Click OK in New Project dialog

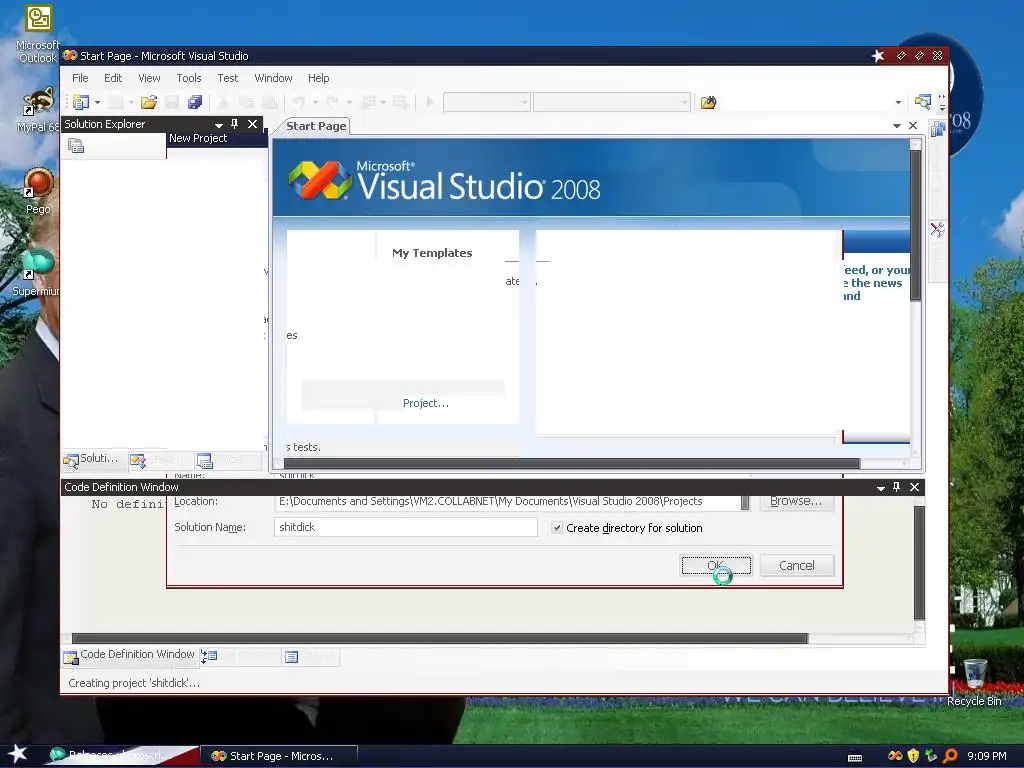pos(716,565)
